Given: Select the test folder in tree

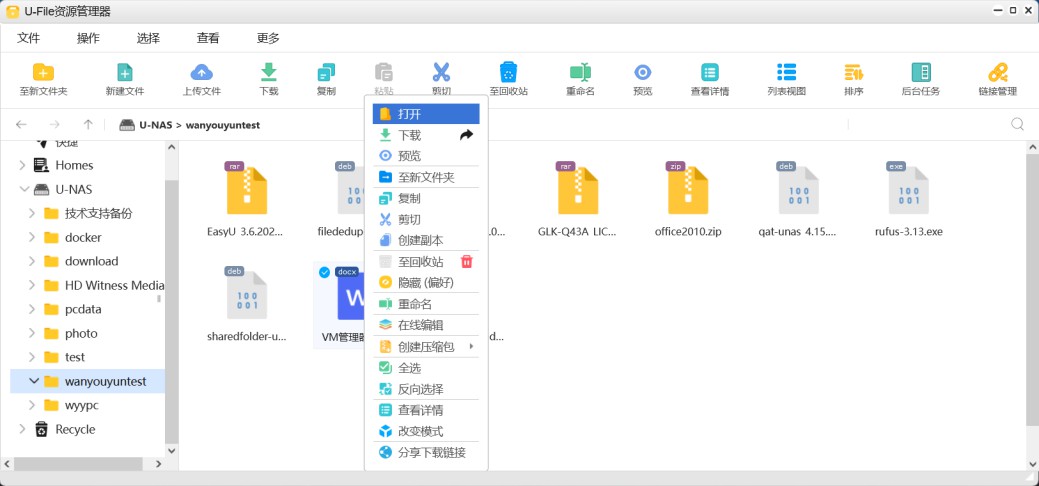Looking at the screenshot, I should click(x=75, y=357).
